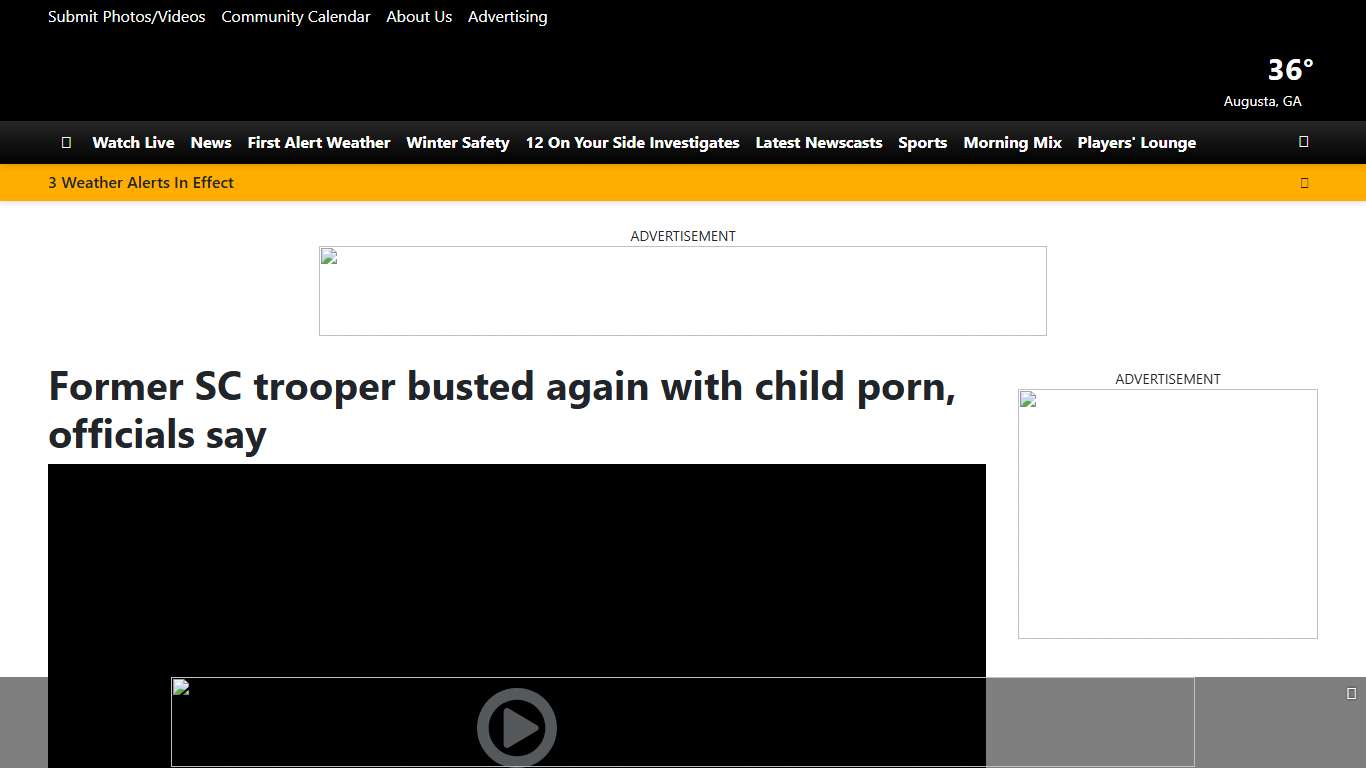The height and width of the screenshot is (768, 1366).
Task: Open the Morning Mix page
Action: [1012, 143]
